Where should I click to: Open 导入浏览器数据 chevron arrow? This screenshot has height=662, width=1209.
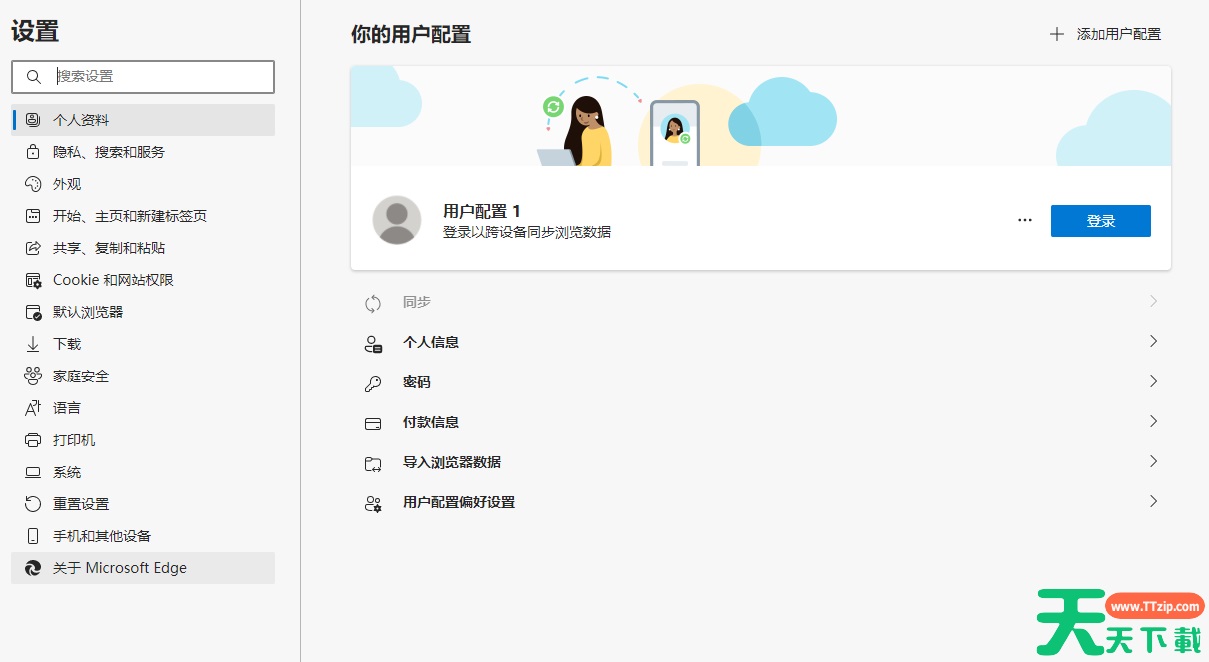[1153, 461]
